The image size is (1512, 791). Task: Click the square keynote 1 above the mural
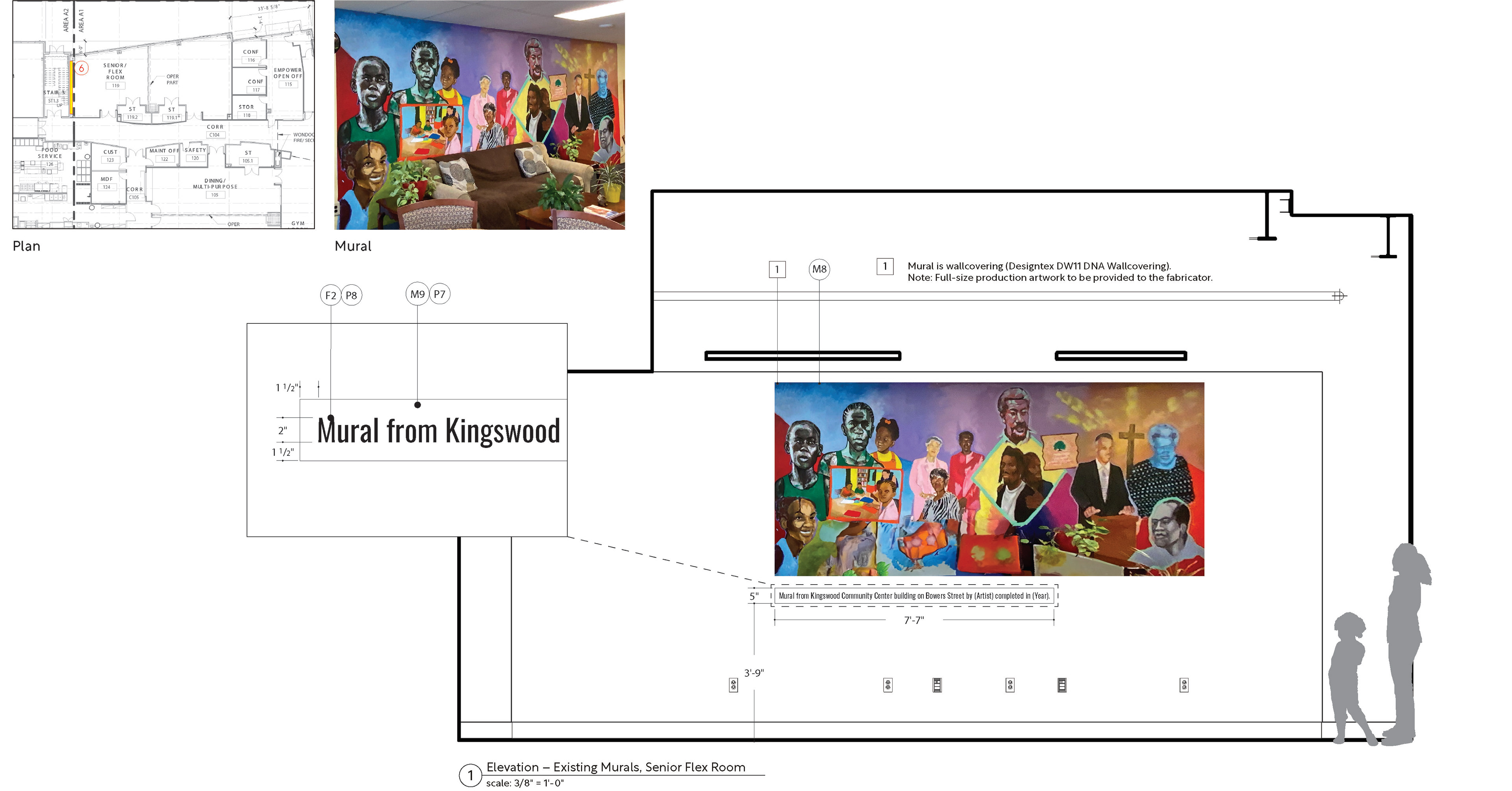pyautogui.click(x=777, y=269)
